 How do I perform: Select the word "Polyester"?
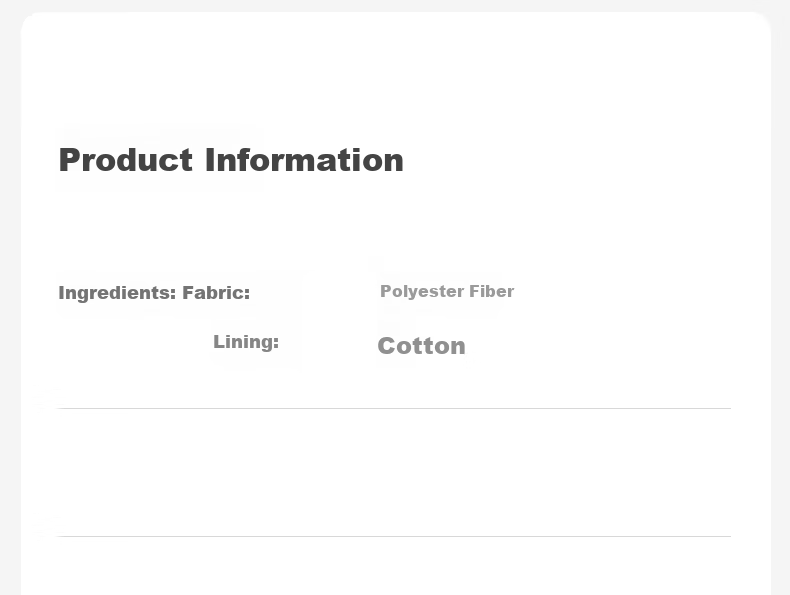422,292
